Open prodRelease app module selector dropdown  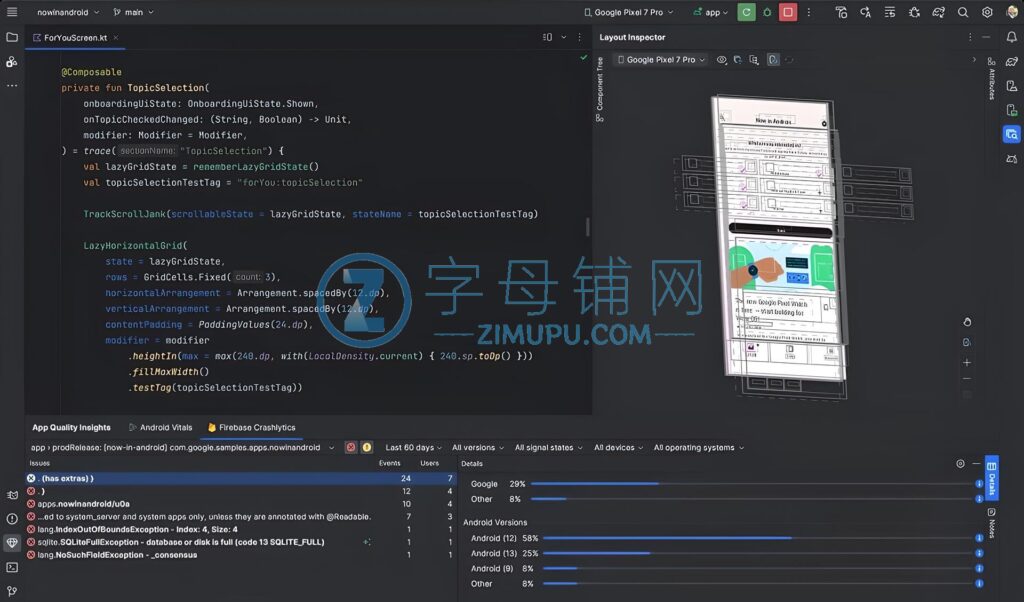182,447
